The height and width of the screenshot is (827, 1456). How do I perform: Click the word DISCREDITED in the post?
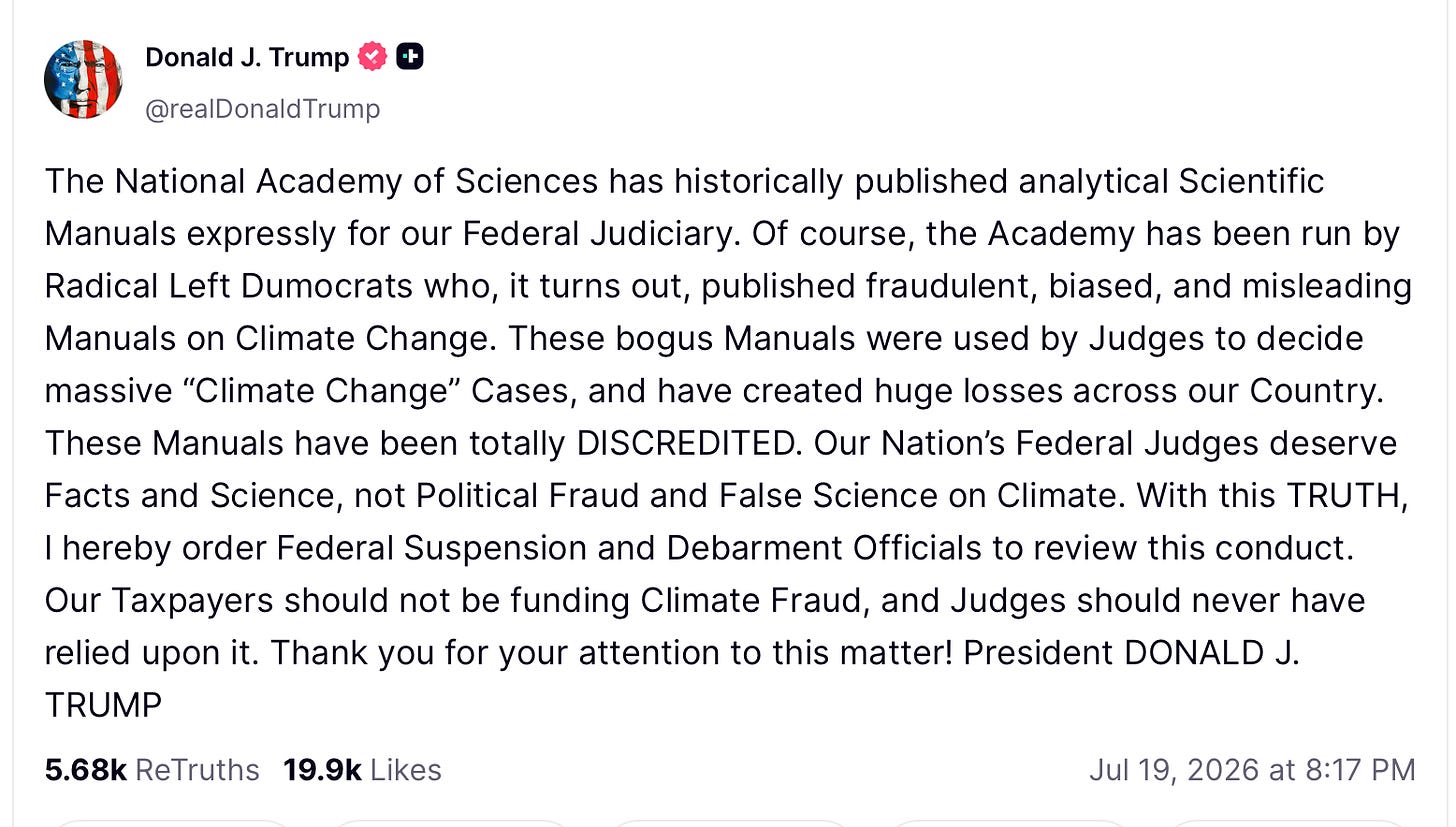(689, 443)
